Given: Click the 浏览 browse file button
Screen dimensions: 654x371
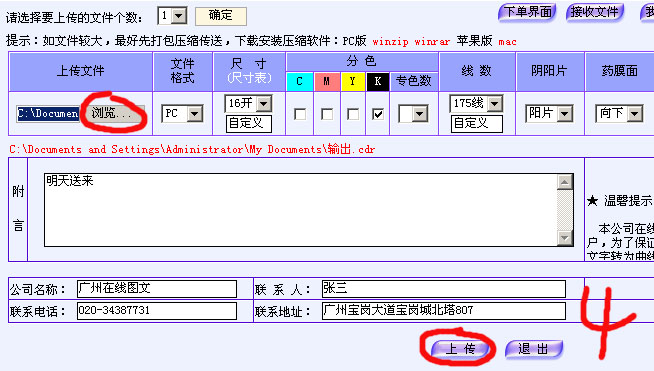Looking at the screenshot, I should click(112, 113).
